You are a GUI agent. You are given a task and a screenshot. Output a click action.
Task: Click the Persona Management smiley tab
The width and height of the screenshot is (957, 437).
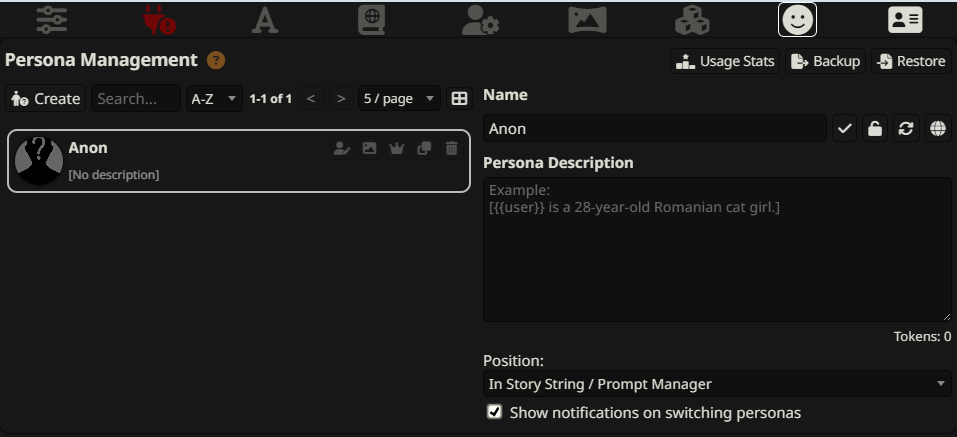(x=797, y=20)
